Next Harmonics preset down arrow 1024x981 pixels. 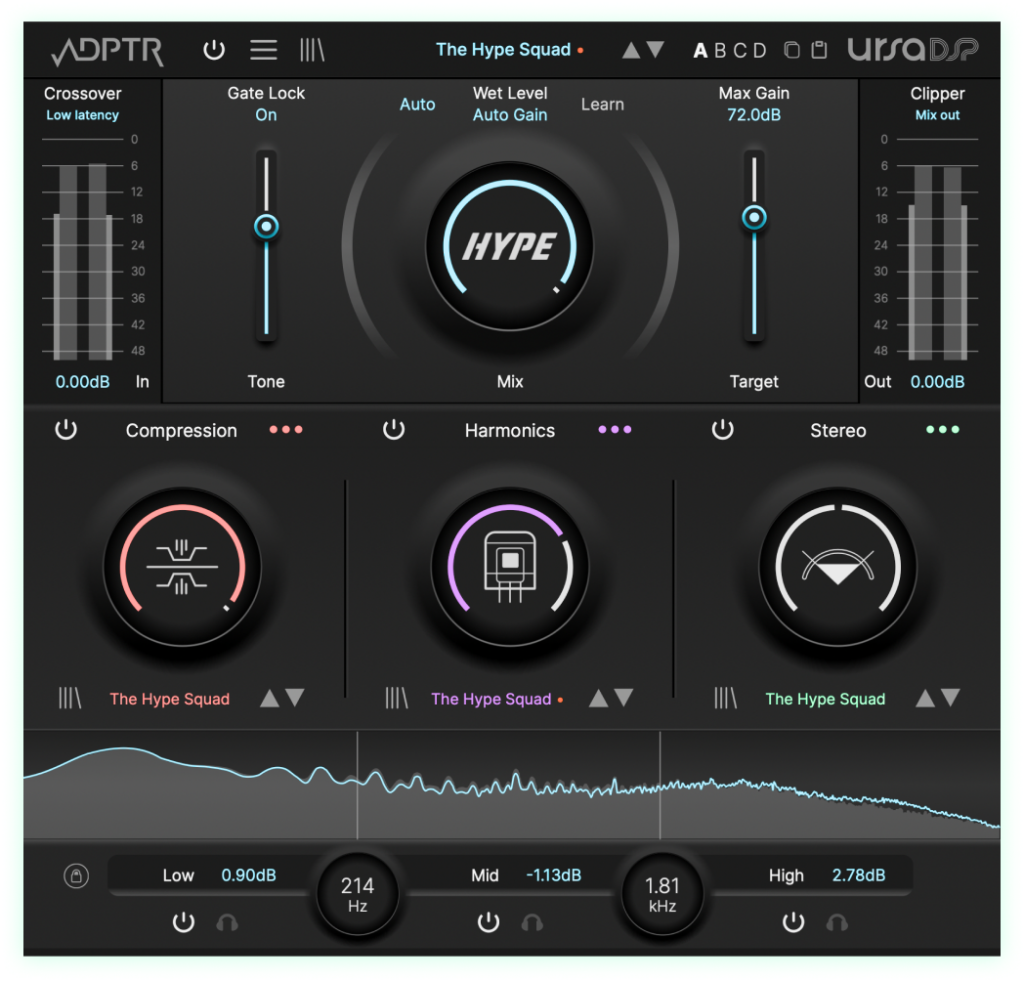pos(624,698)
